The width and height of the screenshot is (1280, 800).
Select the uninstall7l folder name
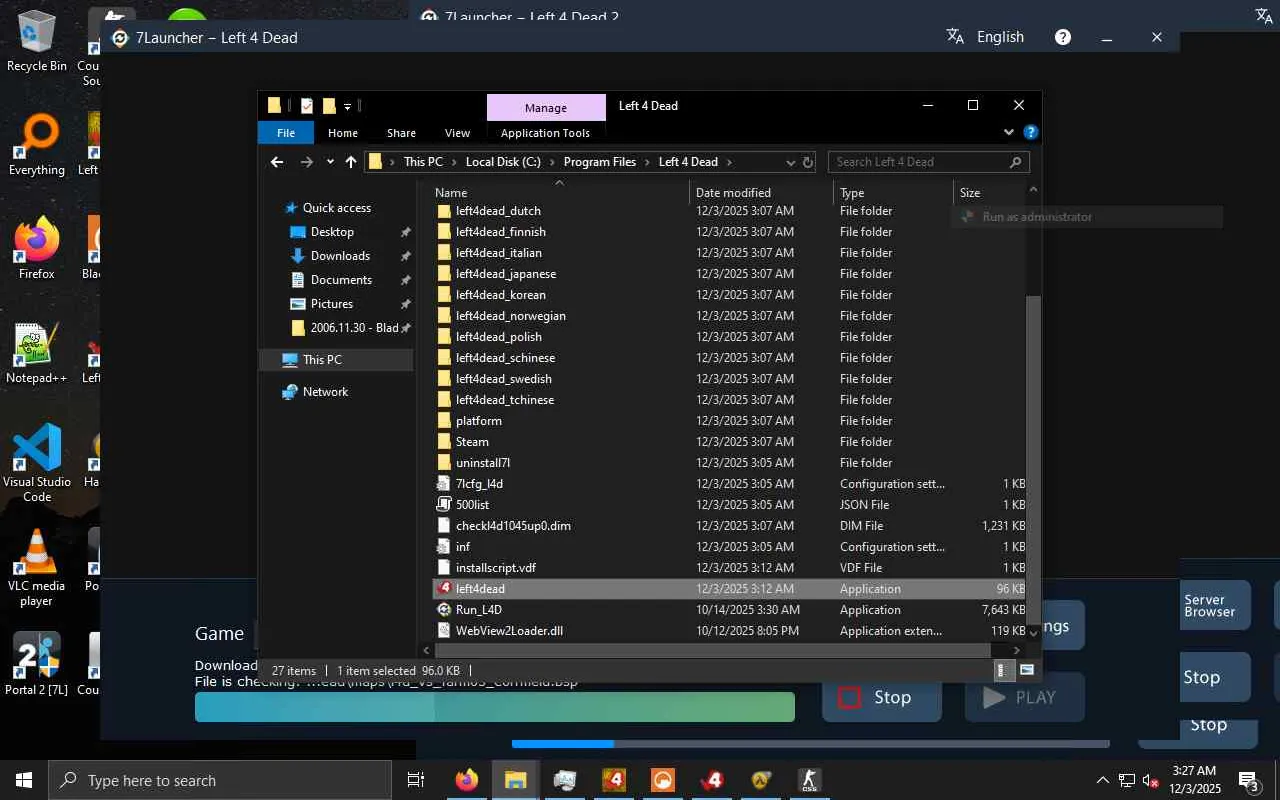click(483, 463)
